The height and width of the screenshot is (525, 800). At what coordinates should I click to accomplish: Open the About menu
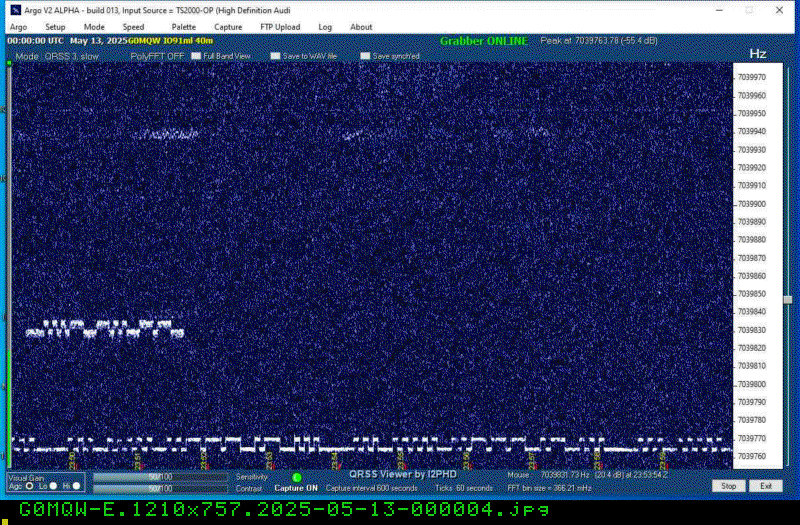[x=361, y=27]
